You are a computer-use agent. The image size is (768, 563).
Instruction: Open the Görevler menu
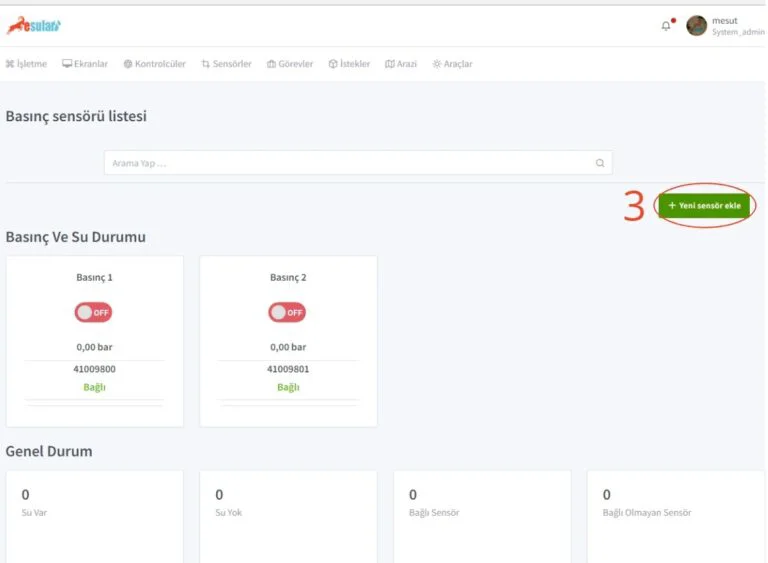(290, 64)
